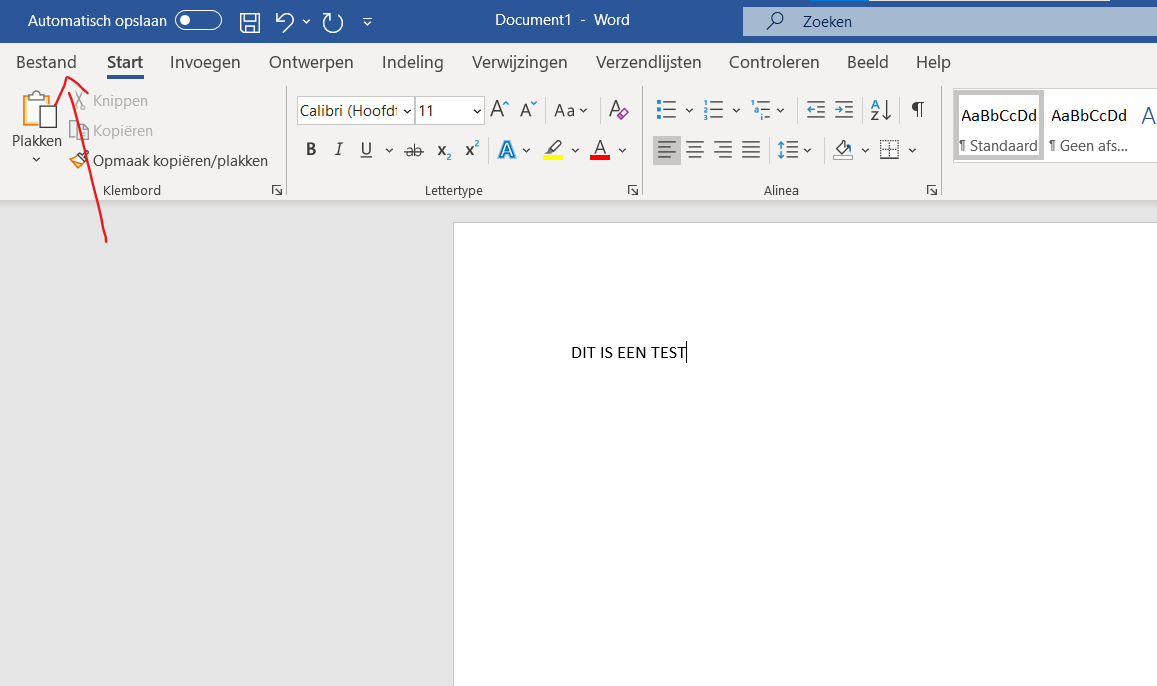Screen dimensions: 1157x686
Task: Open the Klembord dialog launcher
Action: tap(277, 190)
